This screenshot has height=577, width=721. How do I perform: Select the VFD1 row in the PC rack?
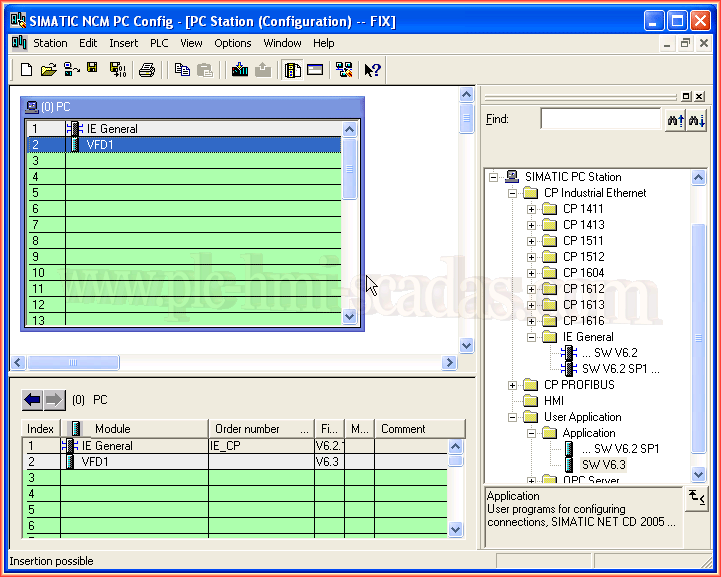pyautogui.click(x=200, y=145)
